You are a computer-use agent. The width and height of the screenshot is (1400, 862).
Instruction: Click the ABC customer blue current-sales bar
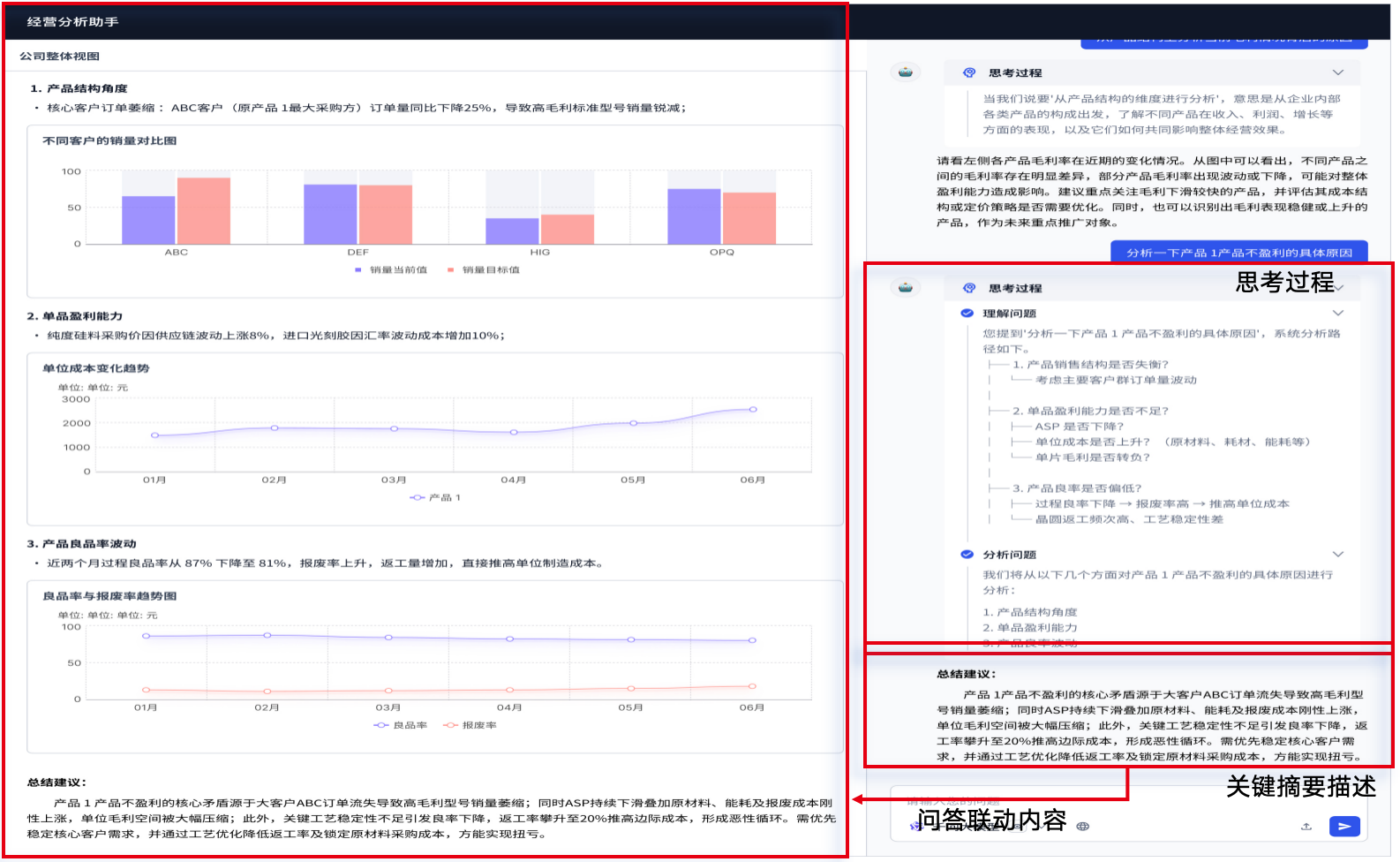148,220
